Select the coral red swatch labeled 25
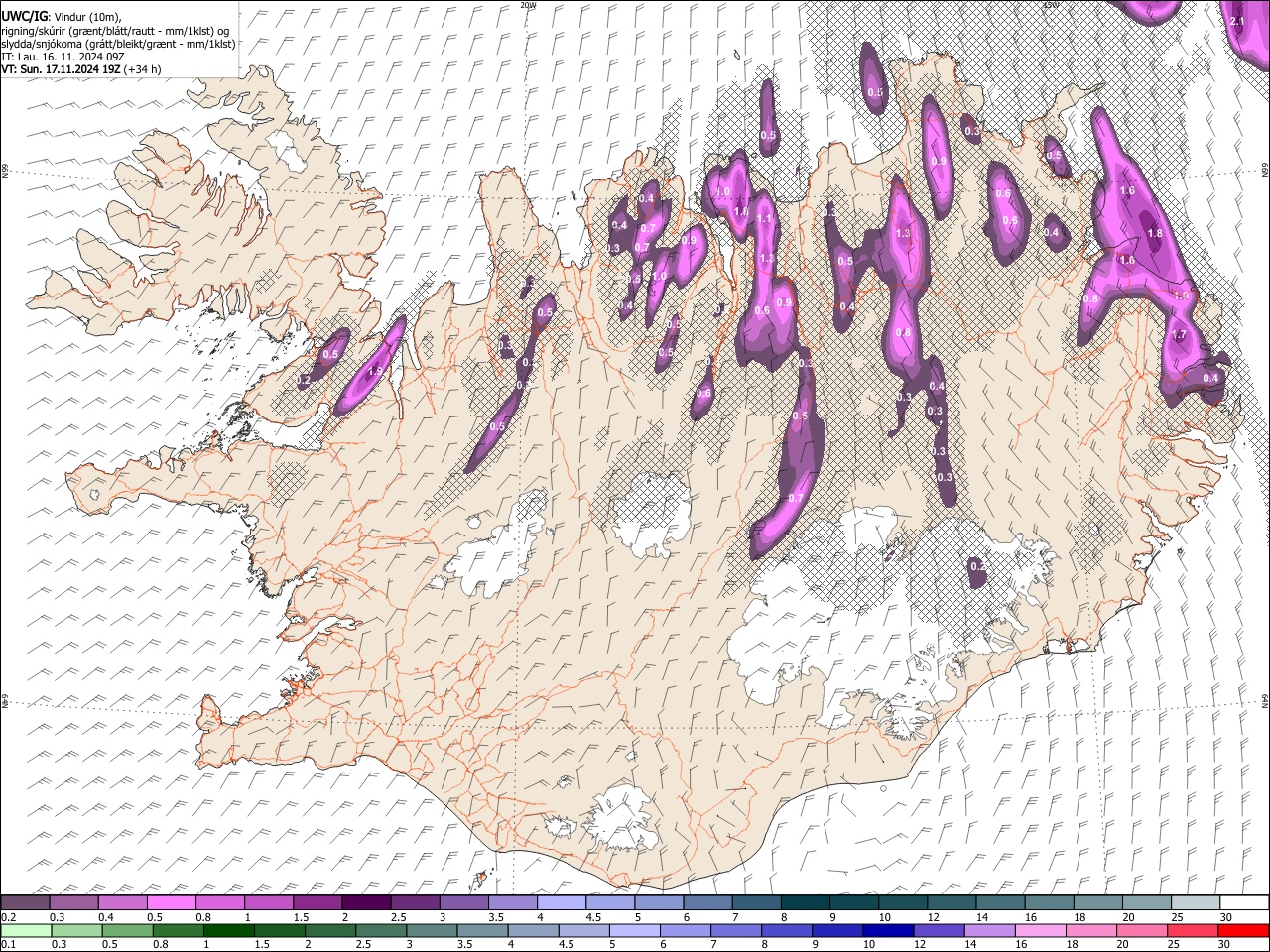This screenshot has width=1270, height=952. coord(1194,930)
